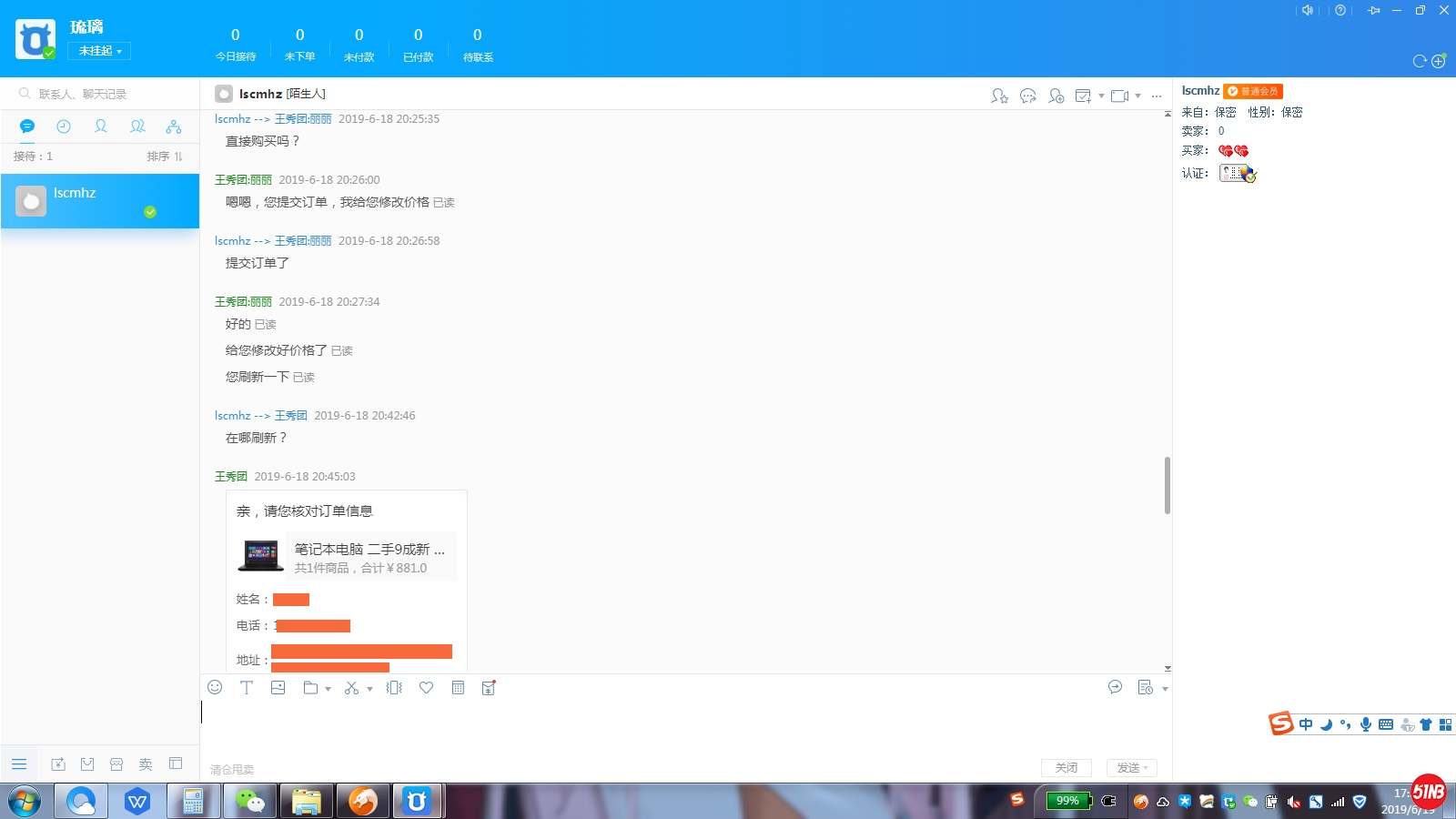1456x819 pixels.
Task: Start a screenshot with the scissors icon
Action: [351, 688]
